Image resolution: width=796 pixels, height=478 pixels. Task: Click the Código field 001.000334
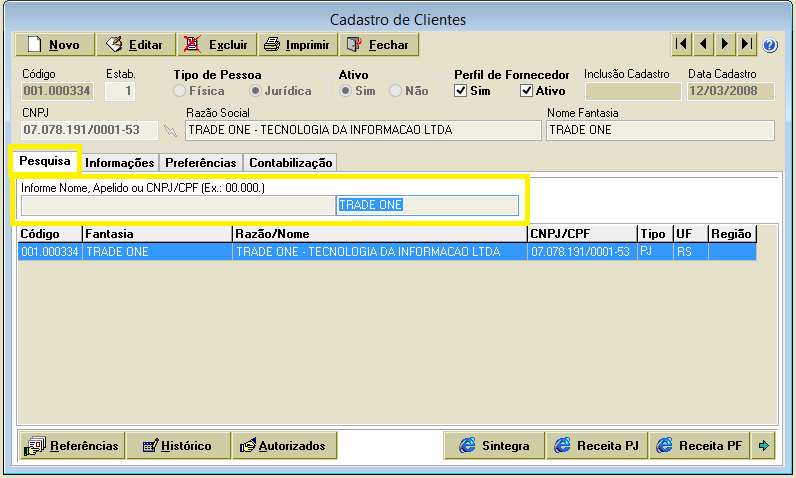(57, 91)
